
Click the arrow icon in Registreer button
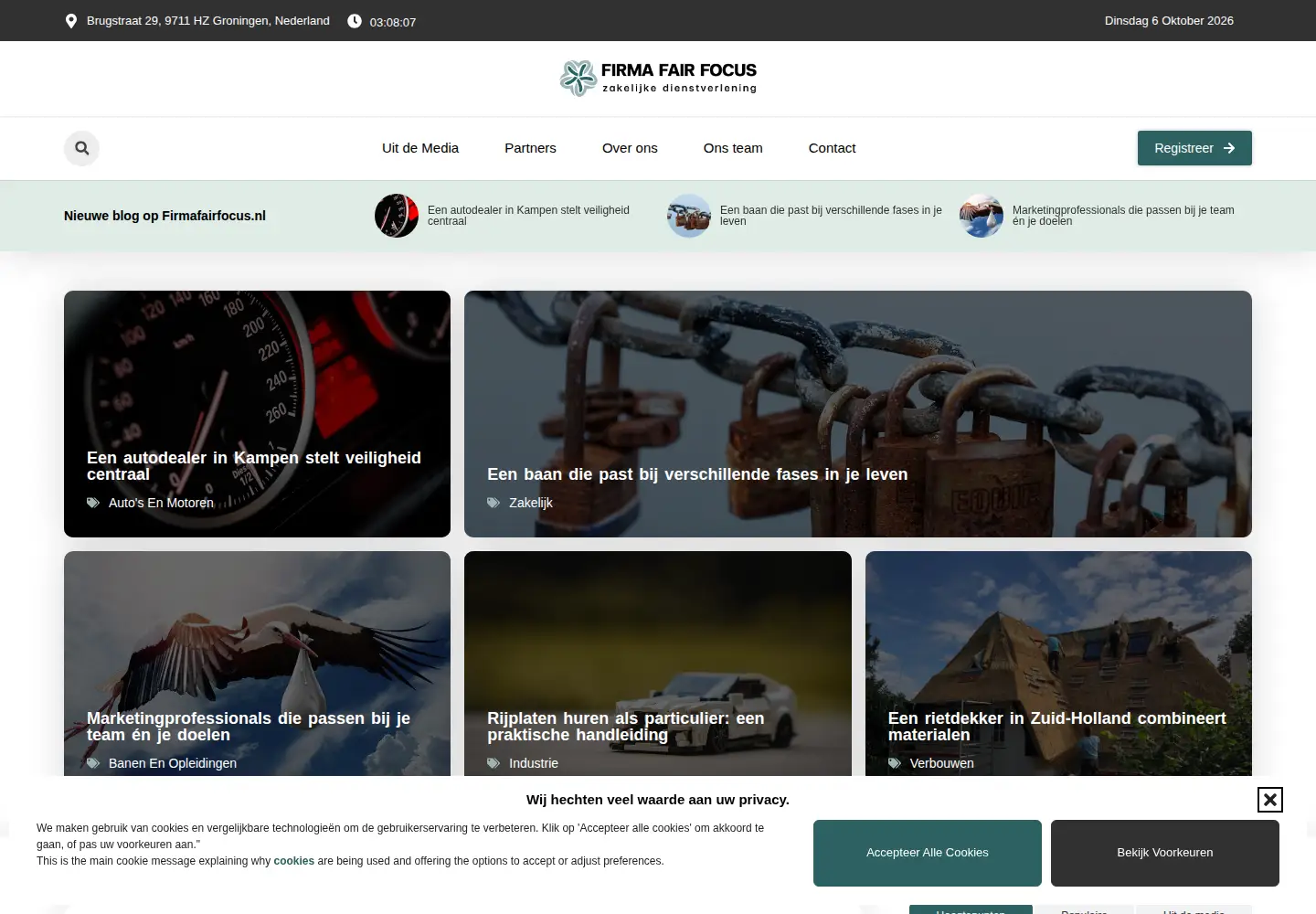(1229, 148)
